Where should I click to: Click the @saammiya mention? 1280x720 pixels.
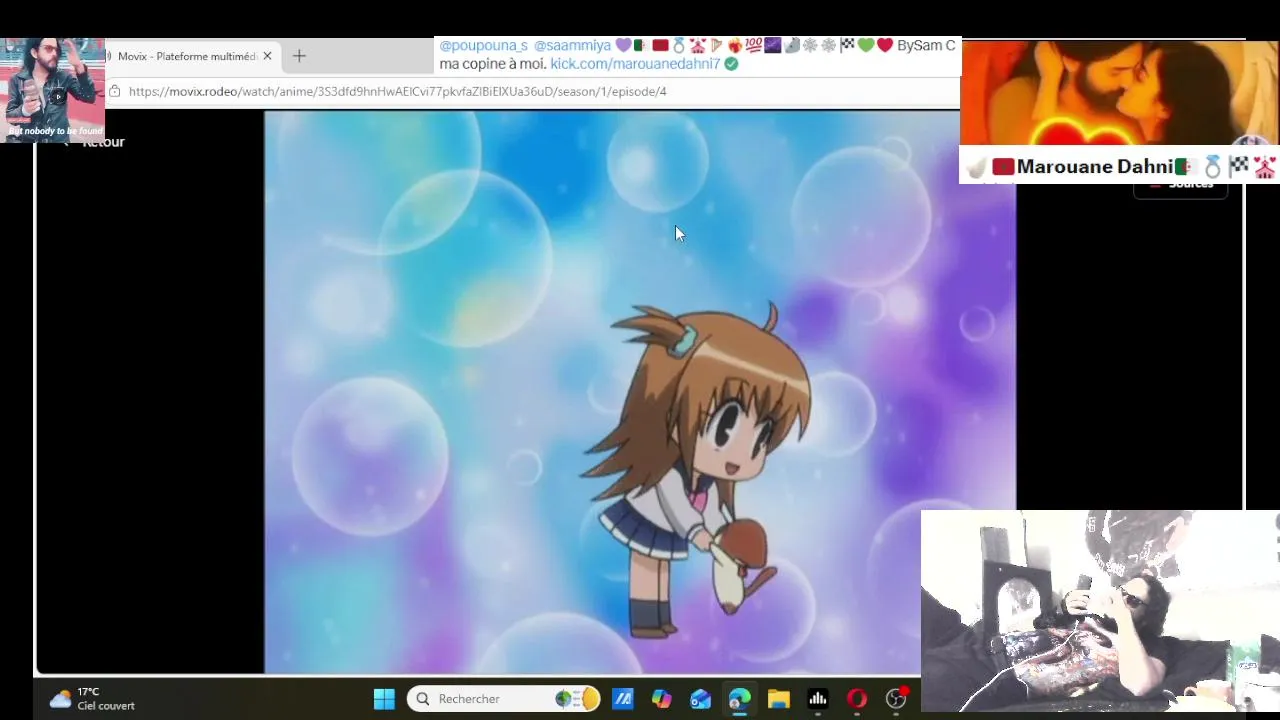[x=572, y=46]
